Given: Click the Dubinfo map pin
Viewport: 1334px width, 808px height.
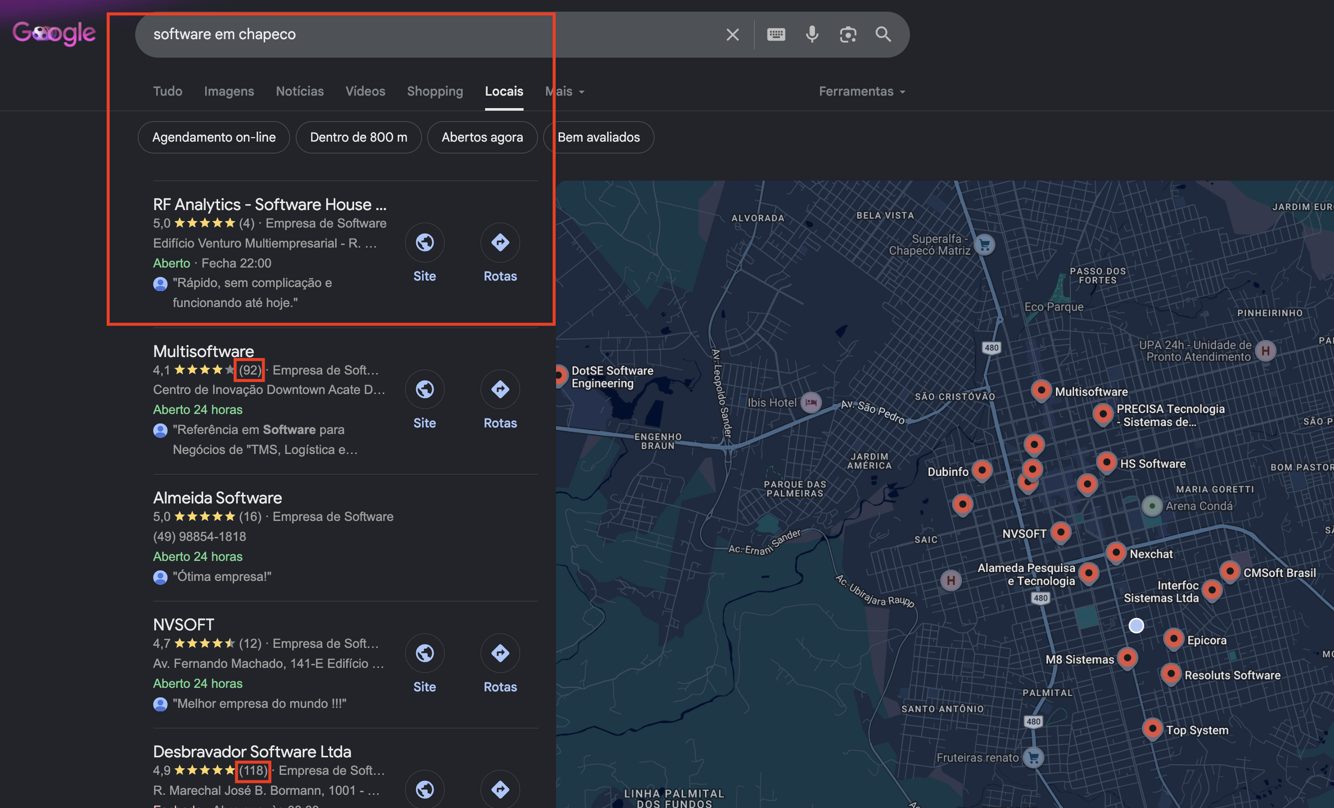Looking at the screenshot, I should coord(983,470).
